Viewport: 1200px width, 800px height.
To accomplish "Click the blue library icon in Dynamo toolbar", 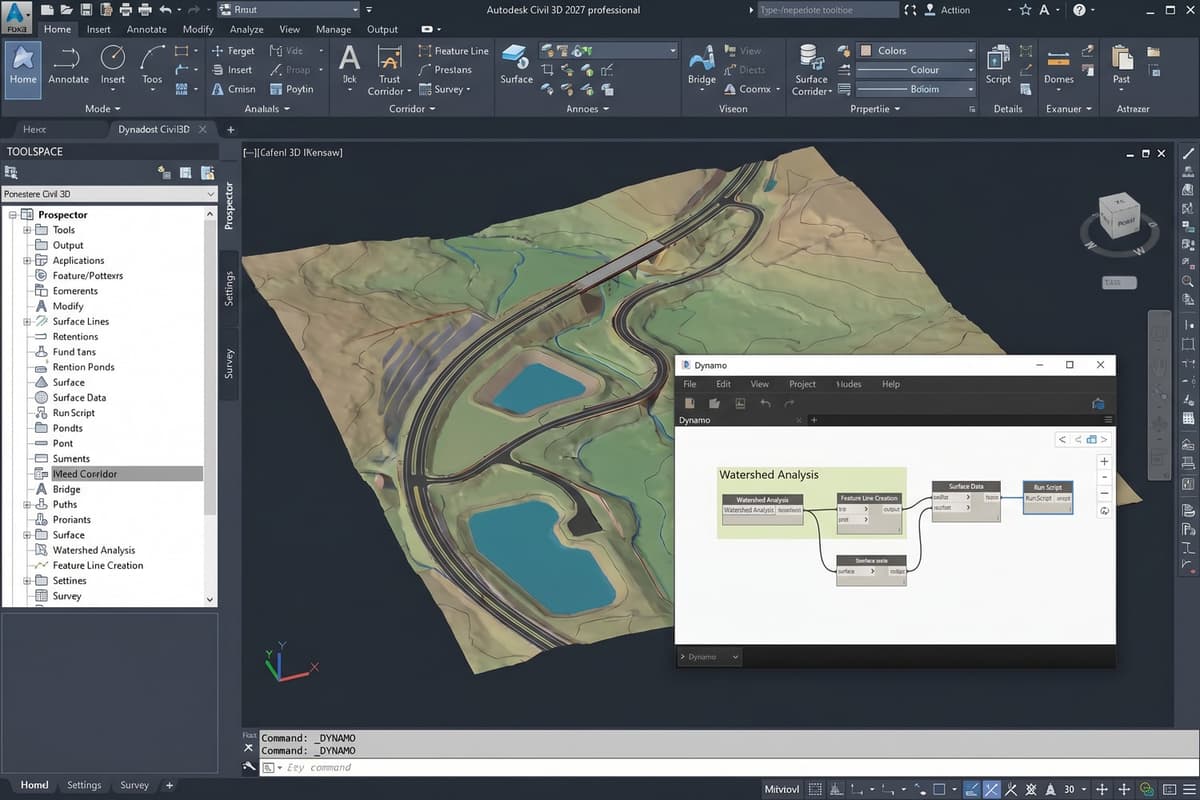I will 1098,403.
